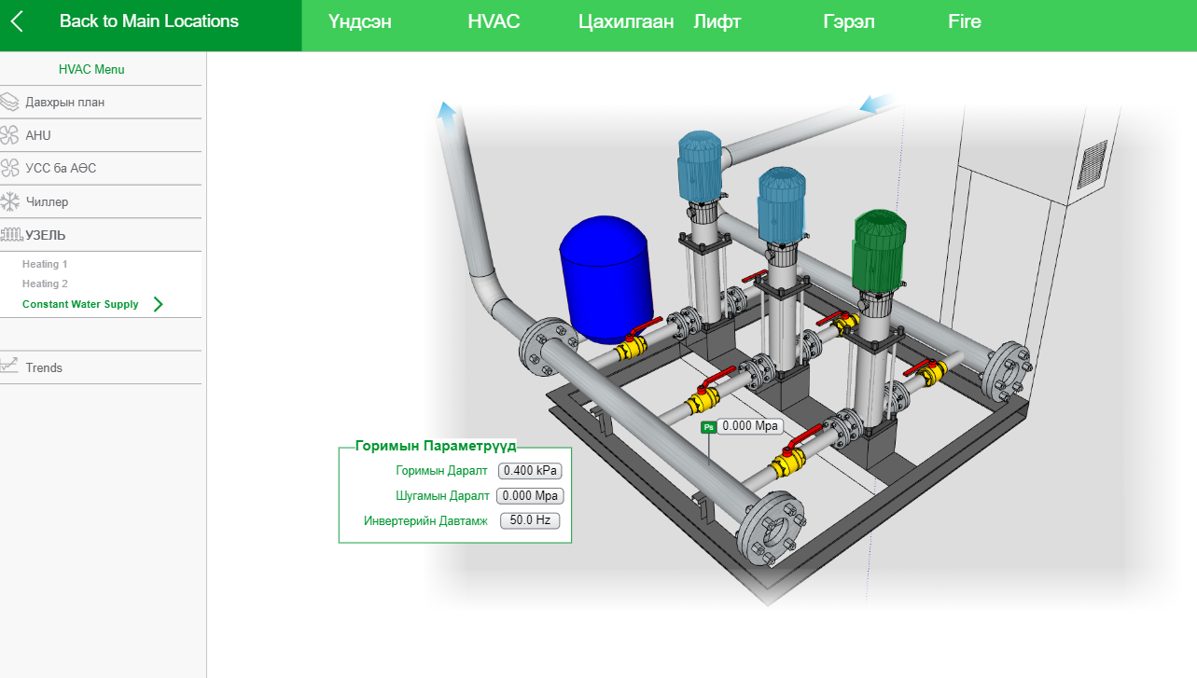Click the 50.0 Hz frequency value
This screenshot has width=1197, height=678.
tap(530, 520)
